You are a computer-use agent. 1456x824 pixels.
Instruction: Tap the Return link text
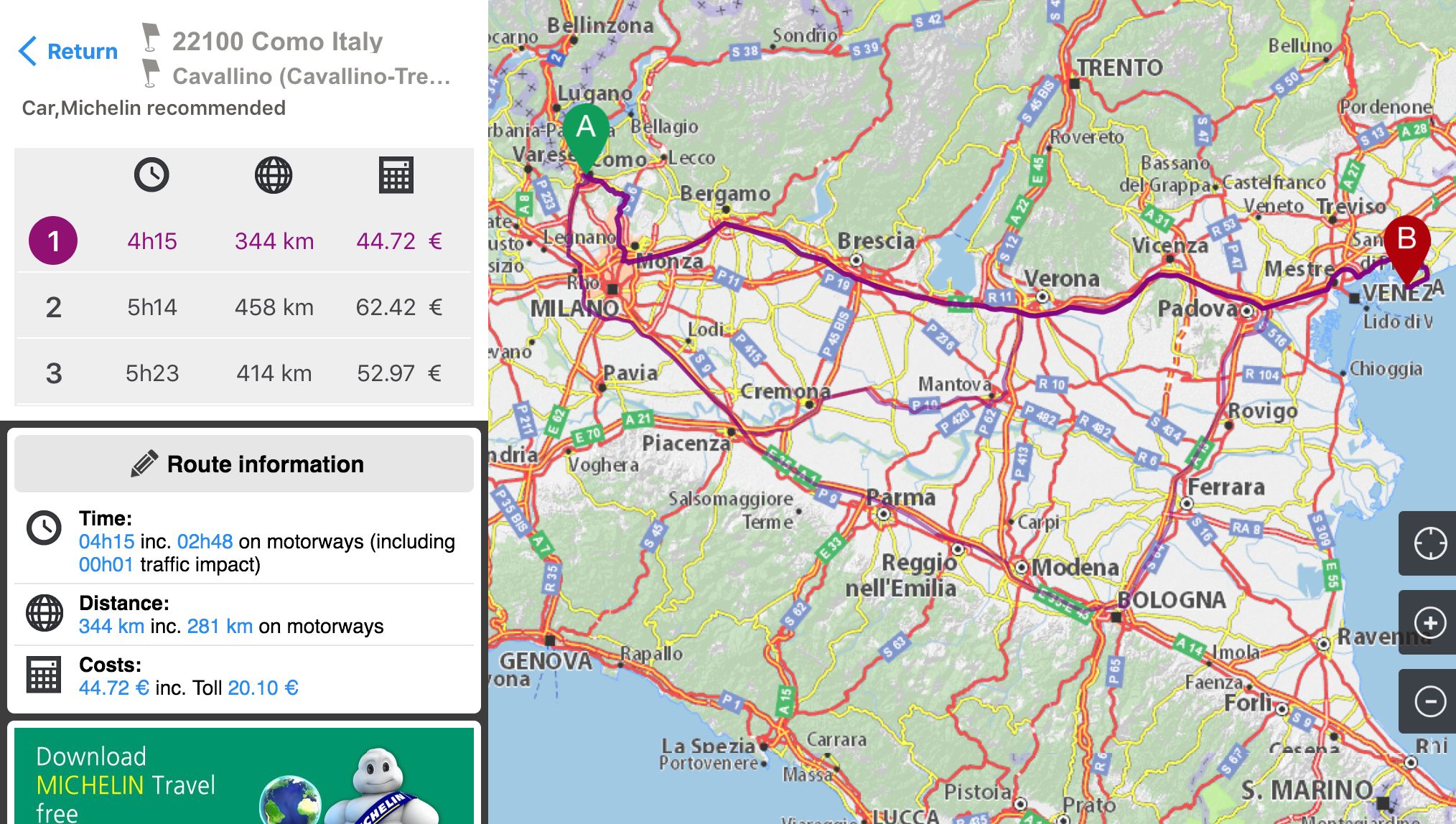(83, 52)
